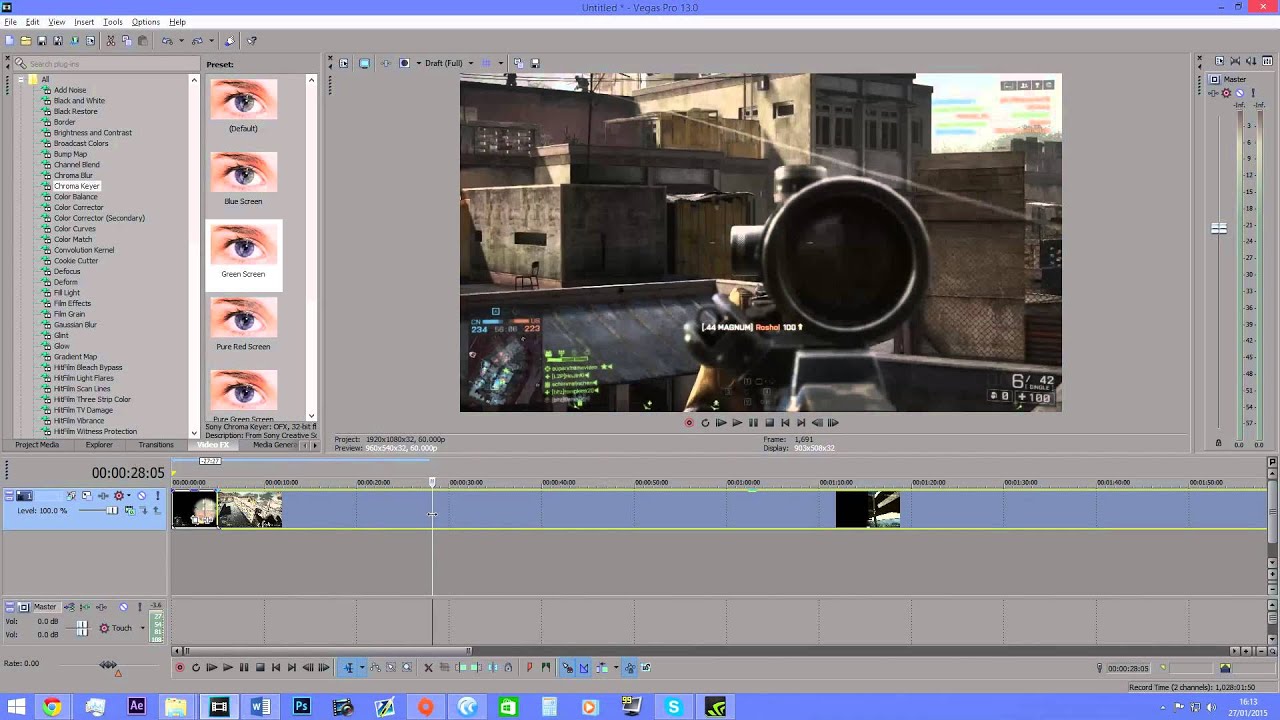
Task: Open the Insert menu
Action: (x=84, y=22)
